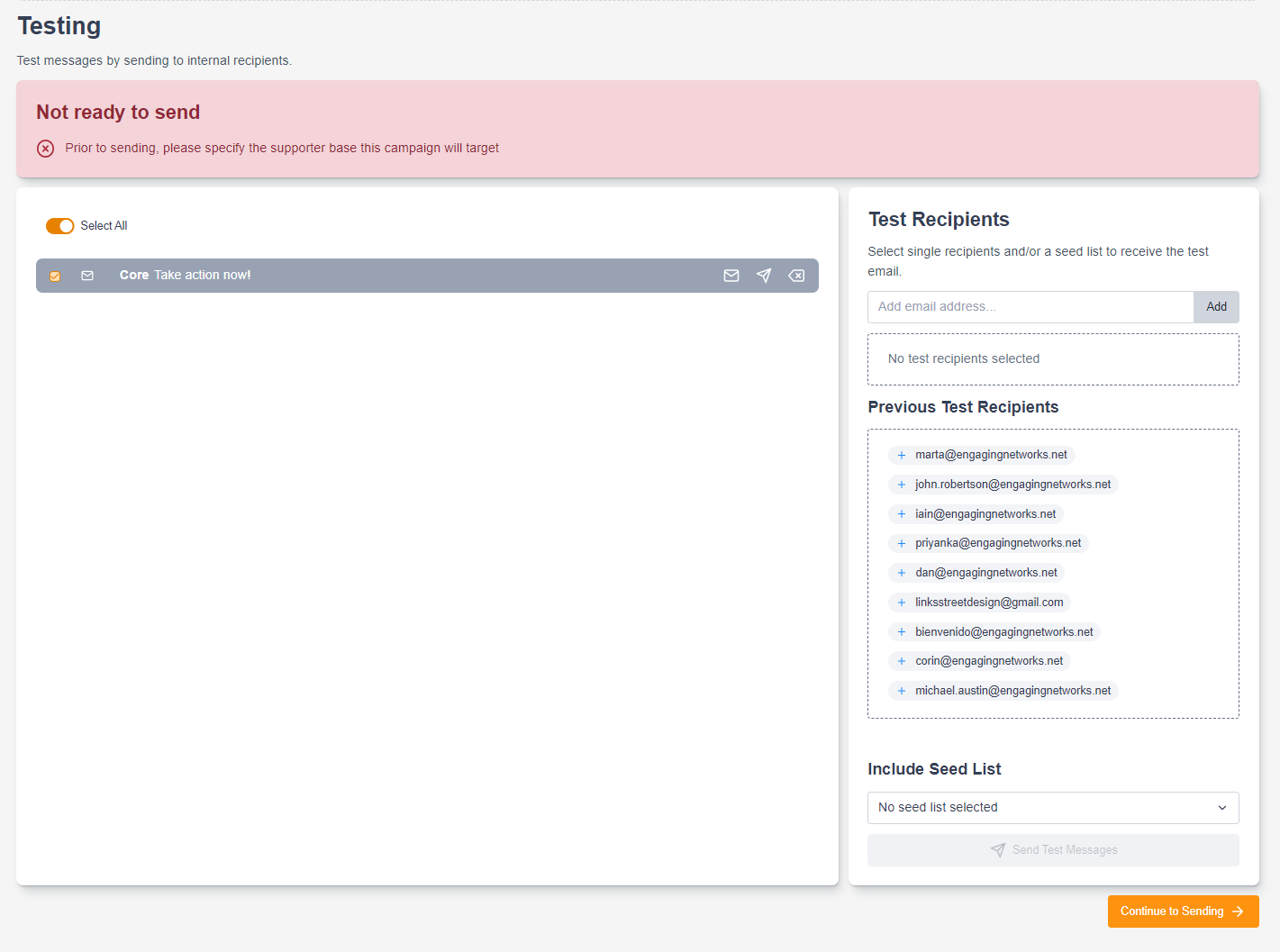Add john.robertson@engagingnetworks.net as recipient
Viewport: 1280px width, 952px height.
click(901, 484)
